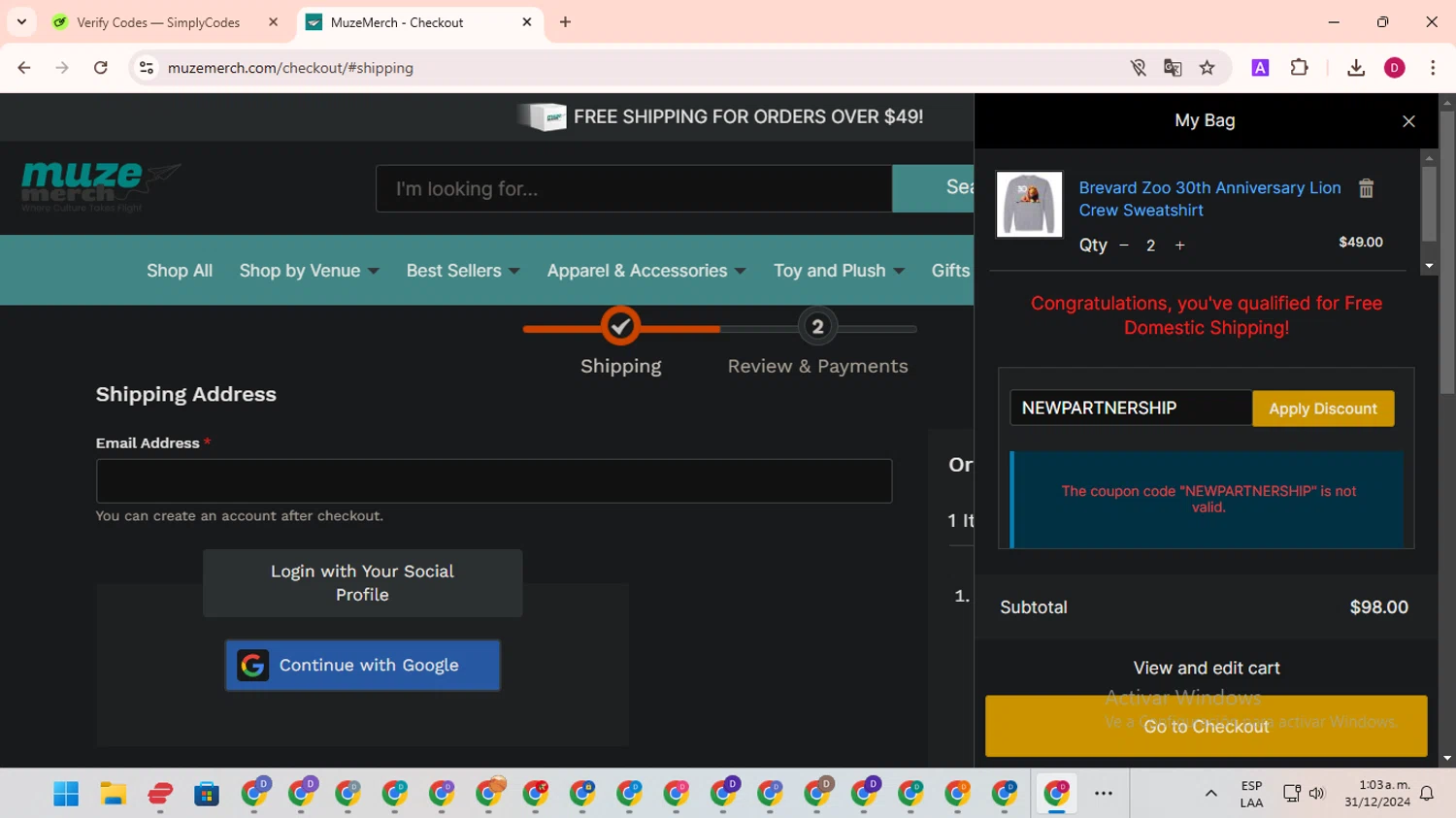Click the $98.00 subtotal amount
Screen dimensions: 1456x818
tap(1378, 607)
